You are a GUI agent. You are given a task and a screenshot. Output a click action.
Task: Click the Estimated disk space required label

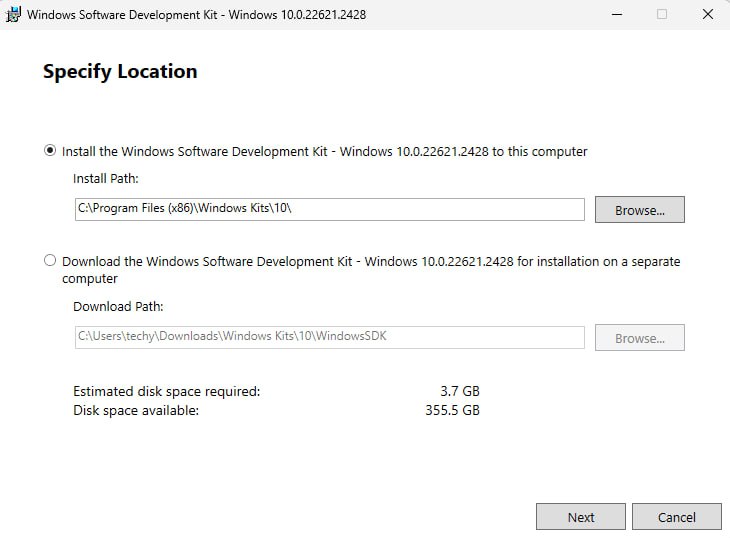(166, 391)
